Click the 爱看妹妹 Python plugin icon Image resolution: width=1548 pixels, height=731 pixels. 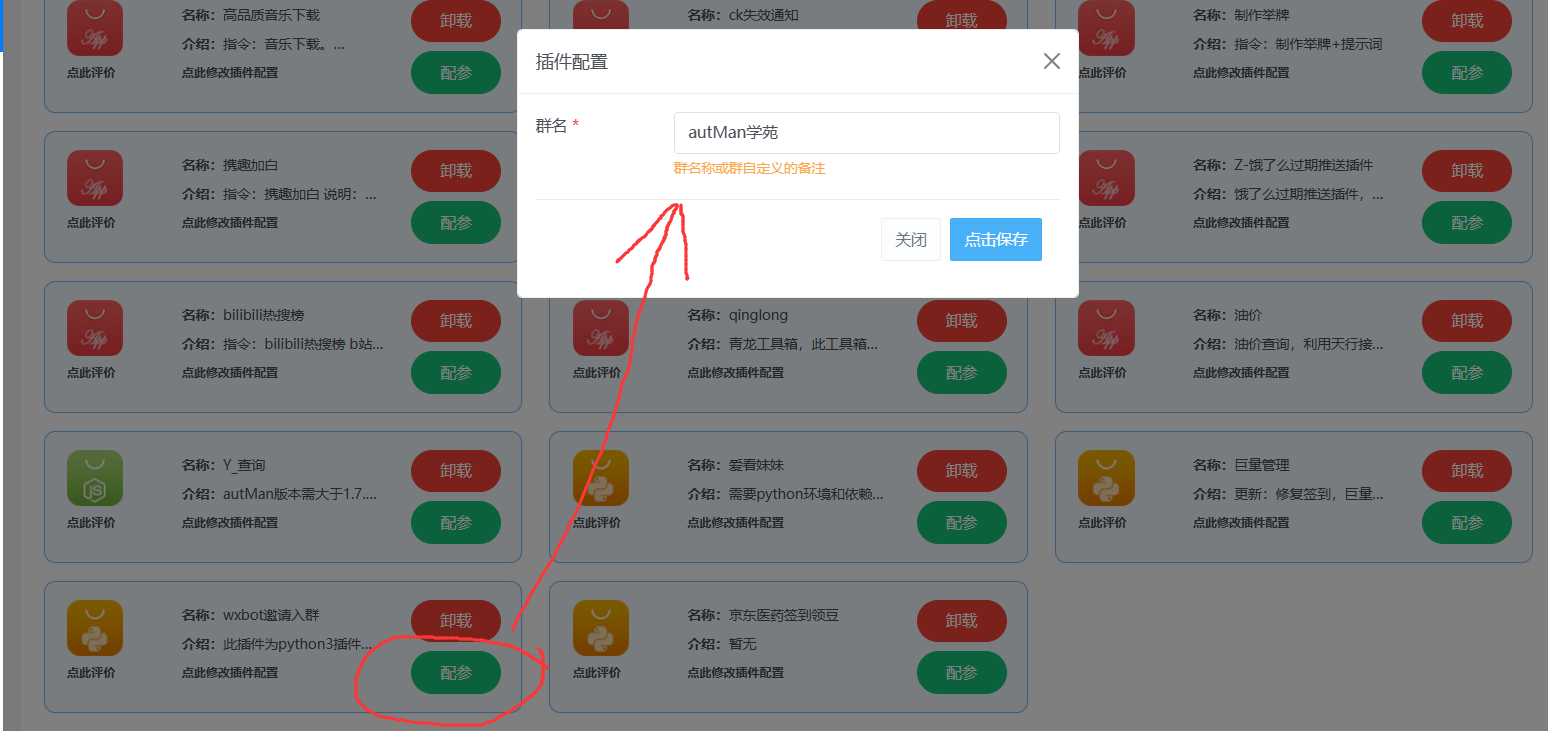pyautogui.click(x=601, y=478)
